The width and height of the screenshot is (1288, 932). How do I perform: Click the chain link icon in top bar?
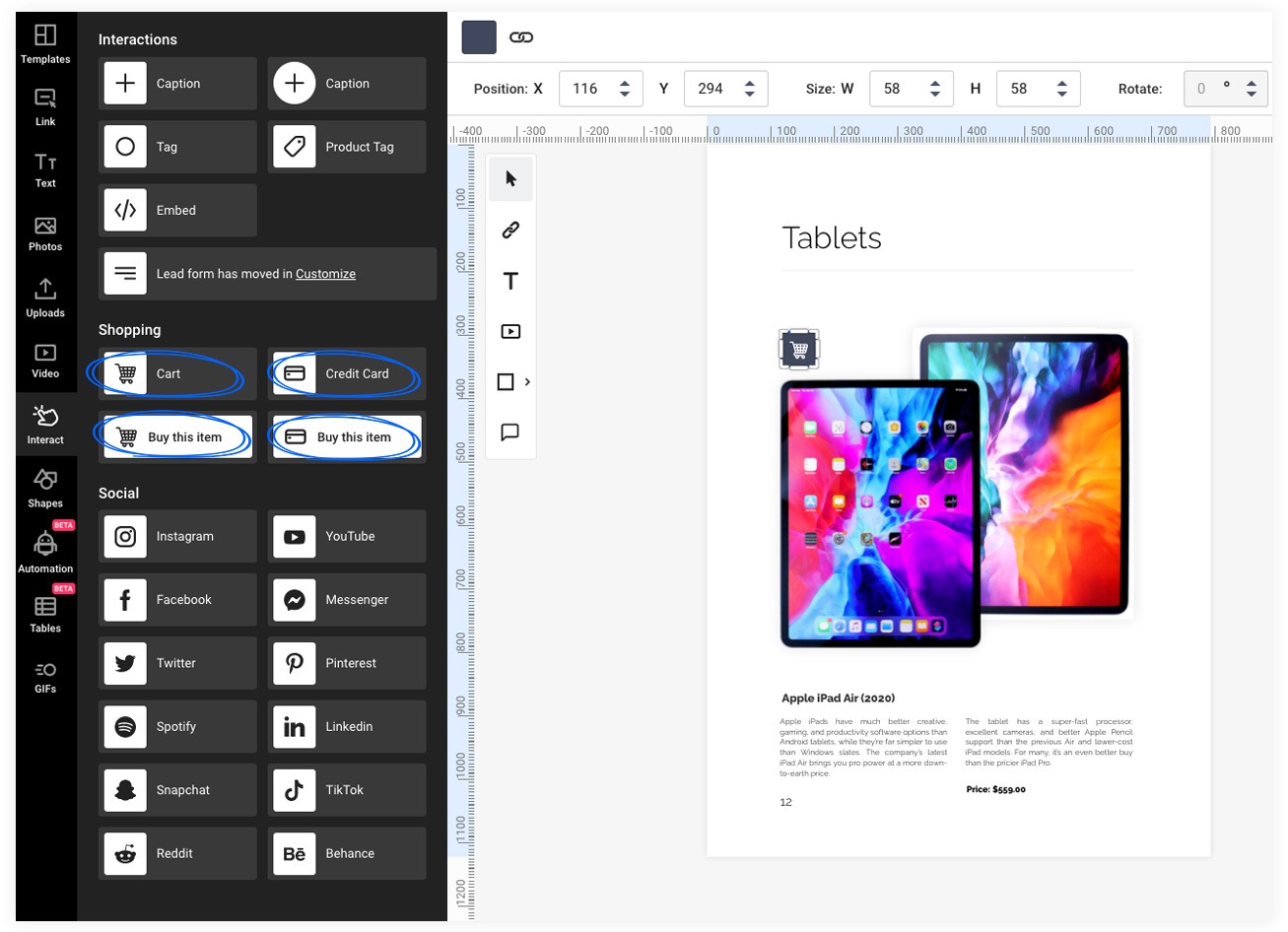tap(521, 37)
